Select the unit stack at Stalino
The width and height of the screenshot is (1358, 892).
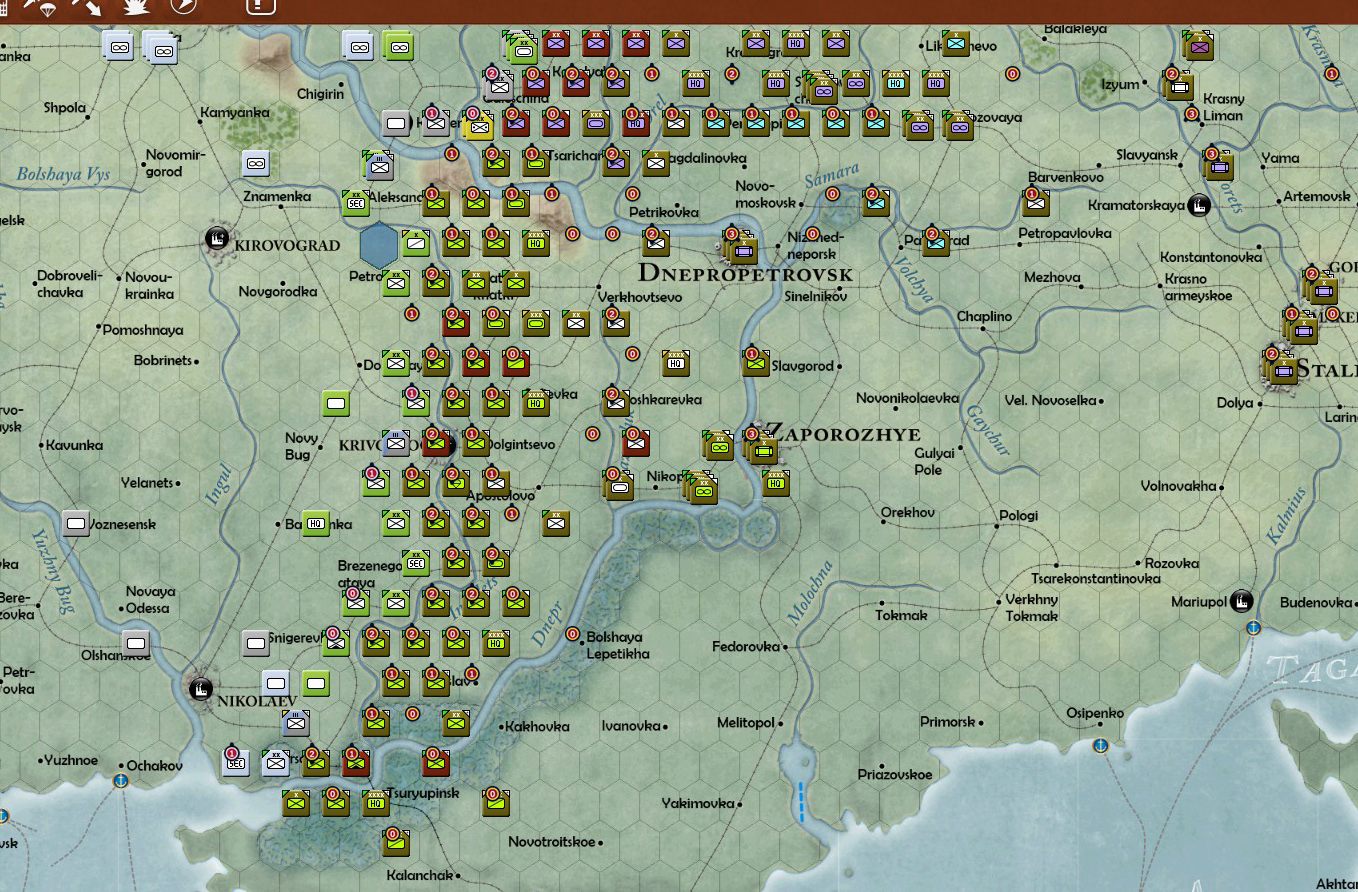[x=1282, y=368]
